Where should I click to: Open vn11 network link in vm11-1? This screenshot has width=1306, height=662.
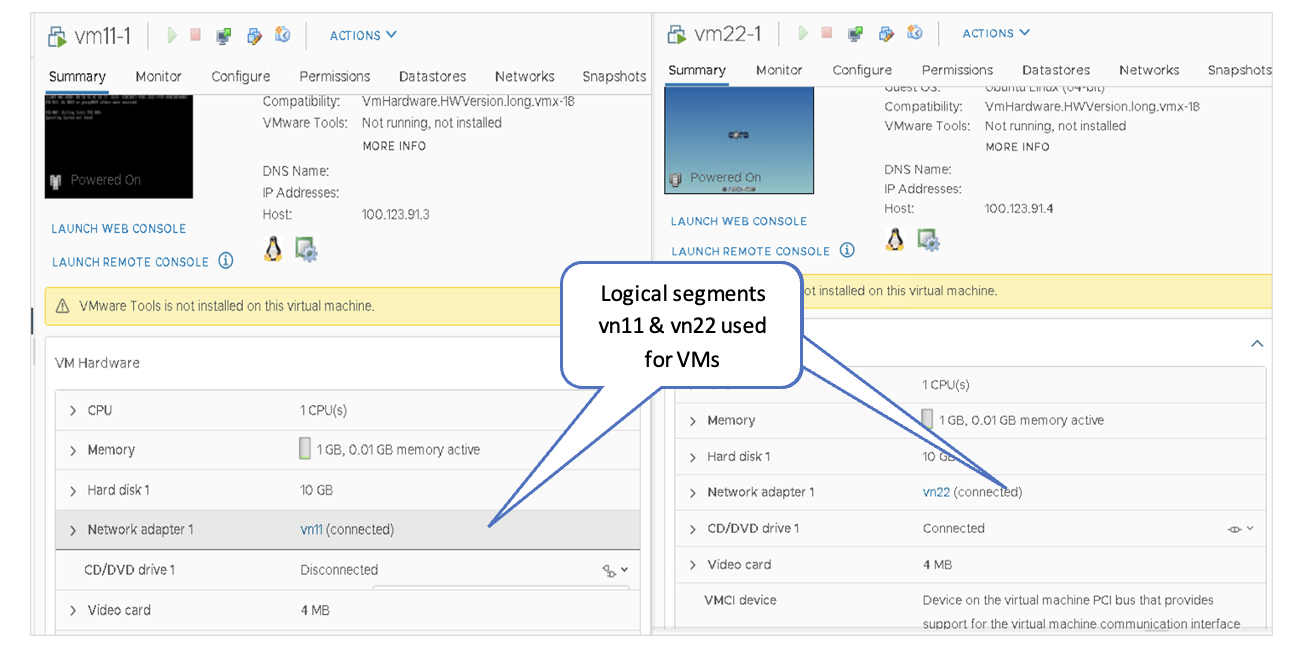(x=312, y=530)
